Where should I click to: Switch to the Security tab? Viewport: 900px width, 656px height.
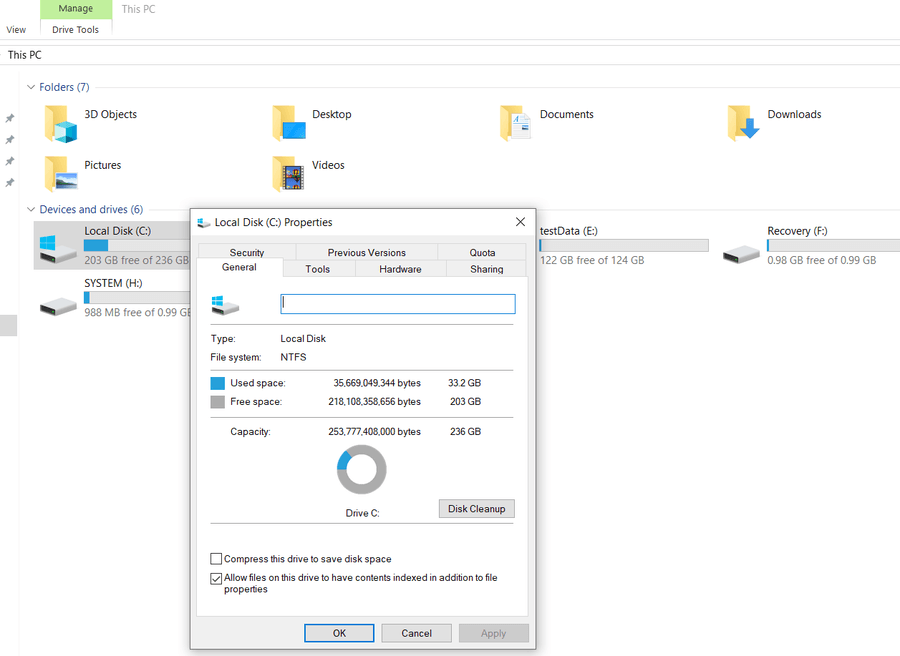pyautogui.click(x=247, y=252)
